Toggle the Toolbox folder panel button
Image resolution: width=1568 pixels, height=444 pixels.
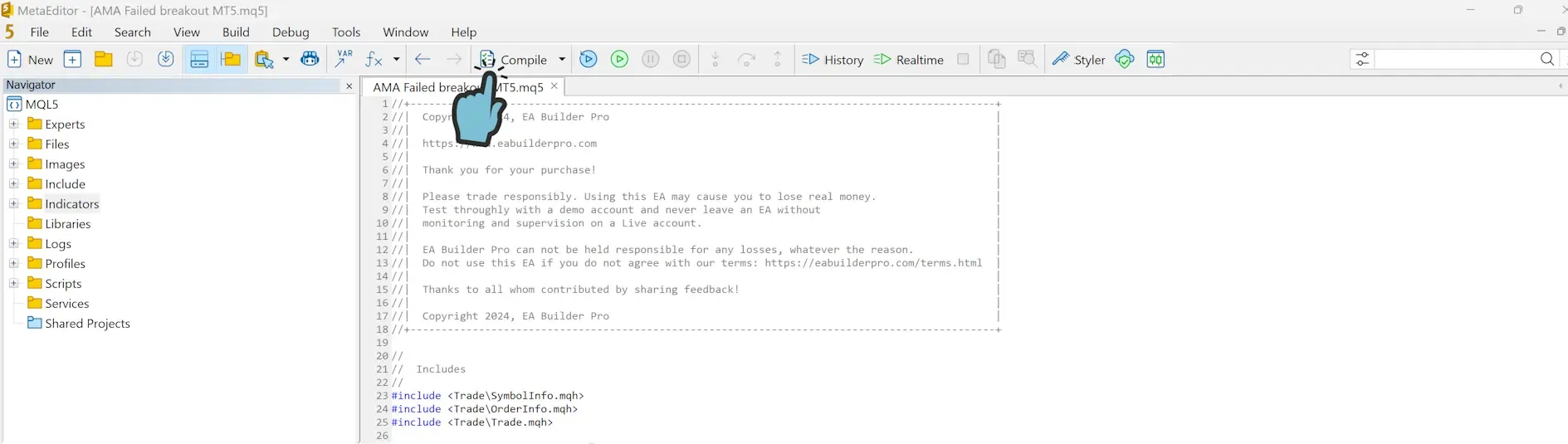coord(232,60)
